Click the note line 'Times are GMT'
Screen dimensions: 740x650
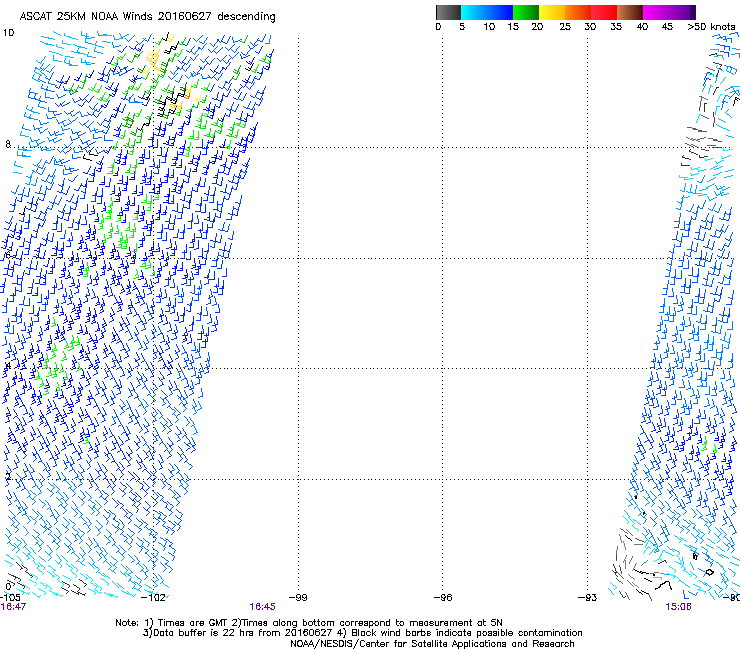(193, 623)
